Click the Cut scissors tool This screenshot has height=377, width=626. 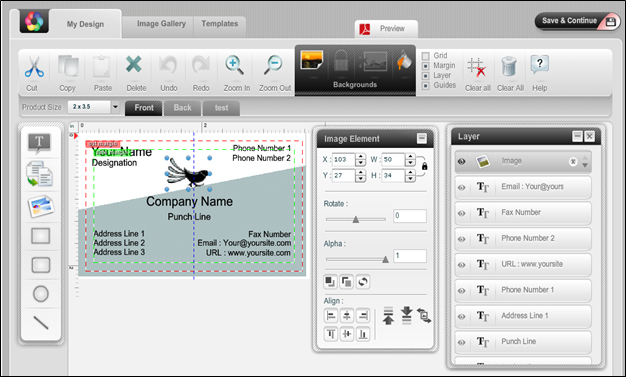[34, 67]
